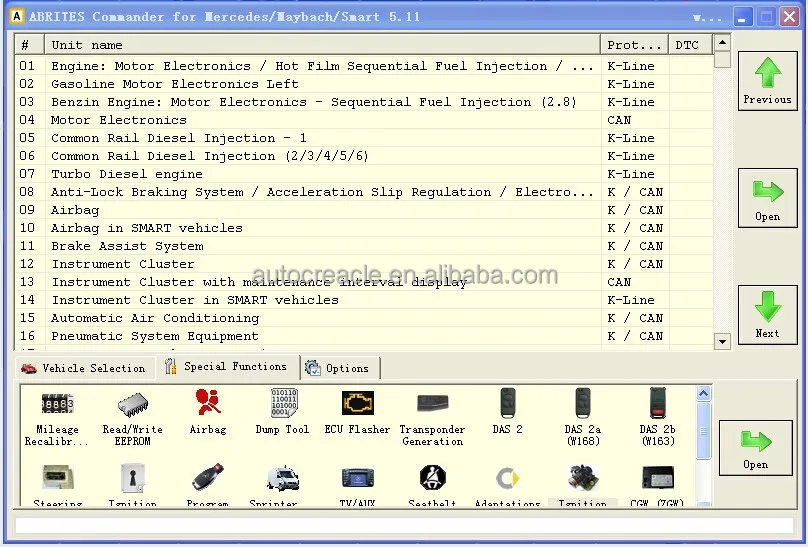This screenshot has width=808, height=547.
Task: Sort by Unit name column header
Action: point(323,45)
